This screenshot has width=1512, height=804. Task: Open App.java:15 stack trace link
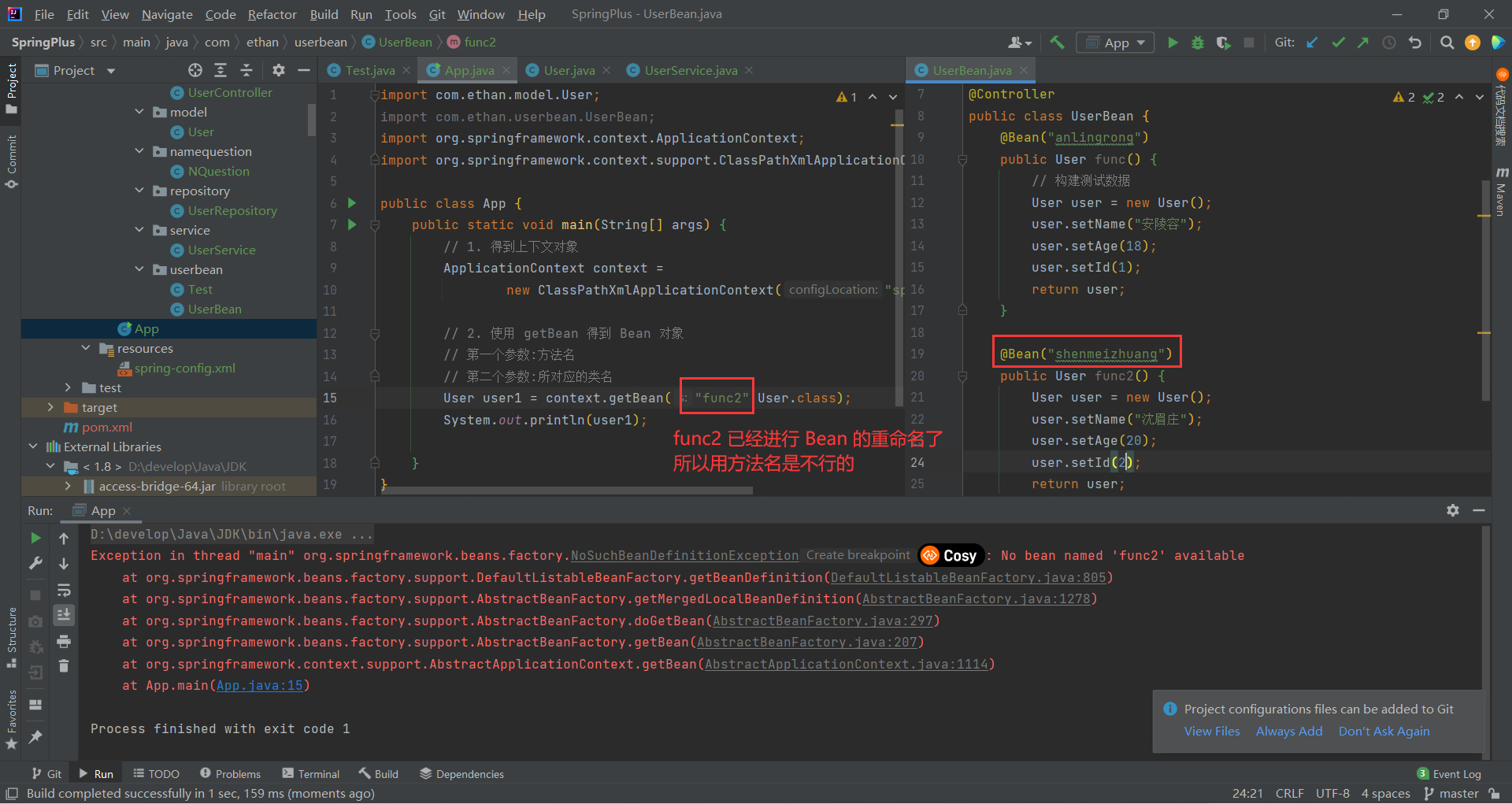click(x=260, y=686)
